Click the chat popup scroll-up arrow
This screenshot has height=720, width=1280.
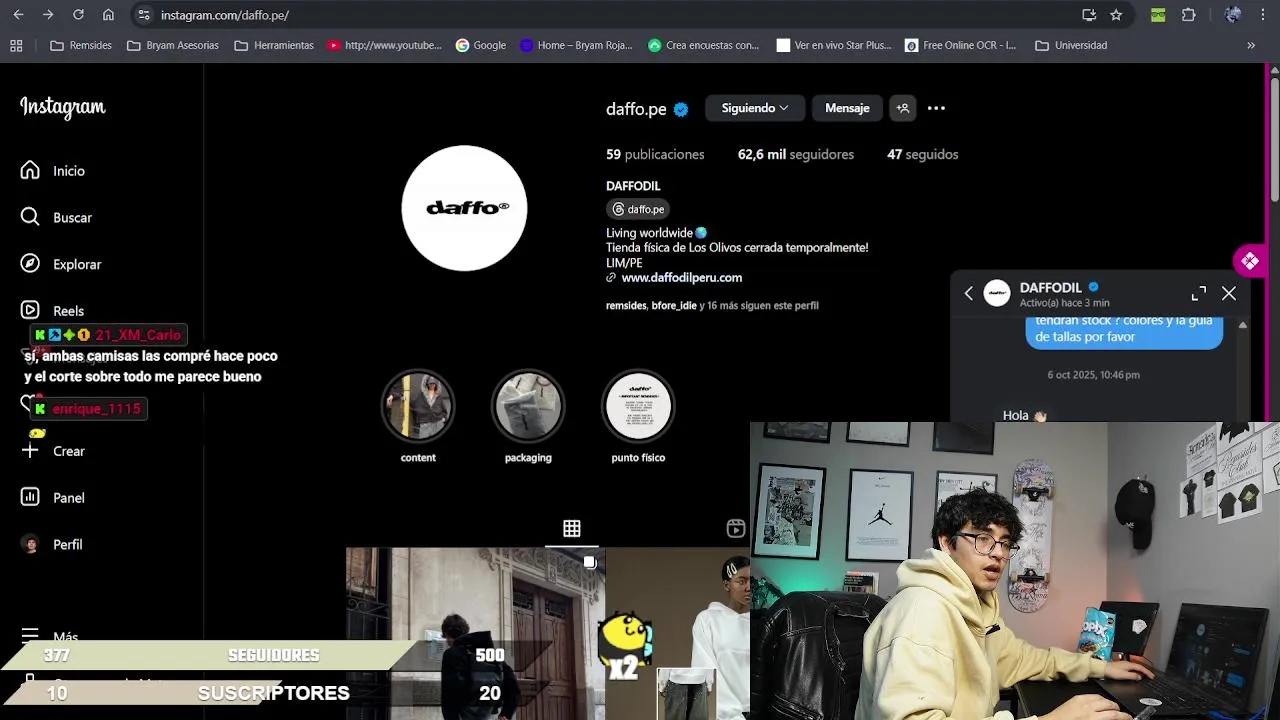1243,326
